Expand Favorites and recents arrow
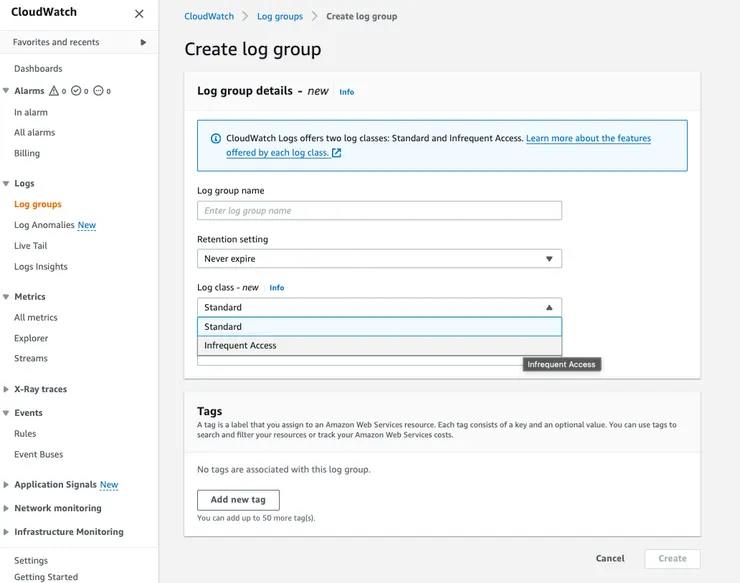 click(143, 42)
